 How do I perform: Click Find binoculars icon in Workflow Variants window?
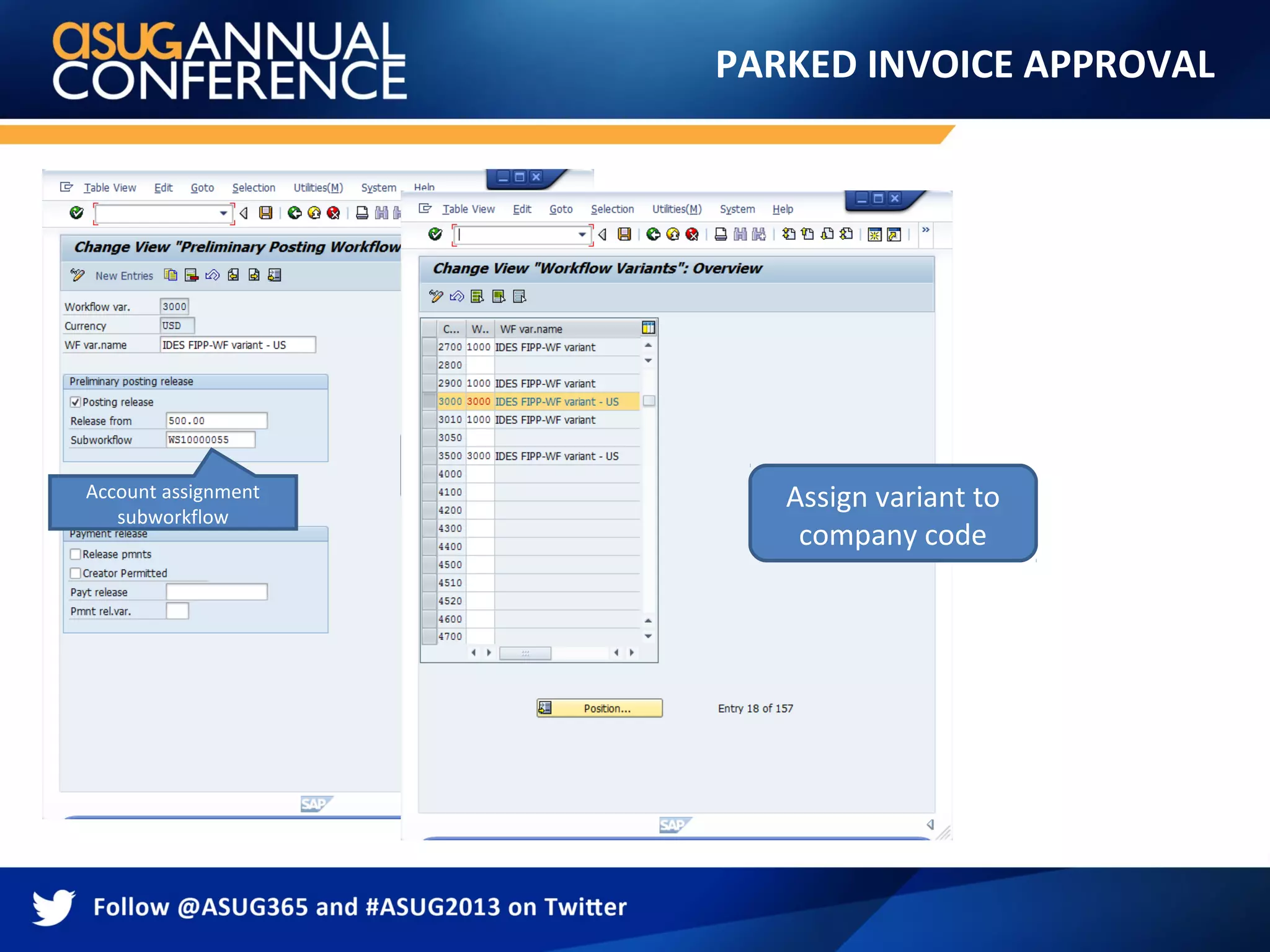tap(740, 234)
